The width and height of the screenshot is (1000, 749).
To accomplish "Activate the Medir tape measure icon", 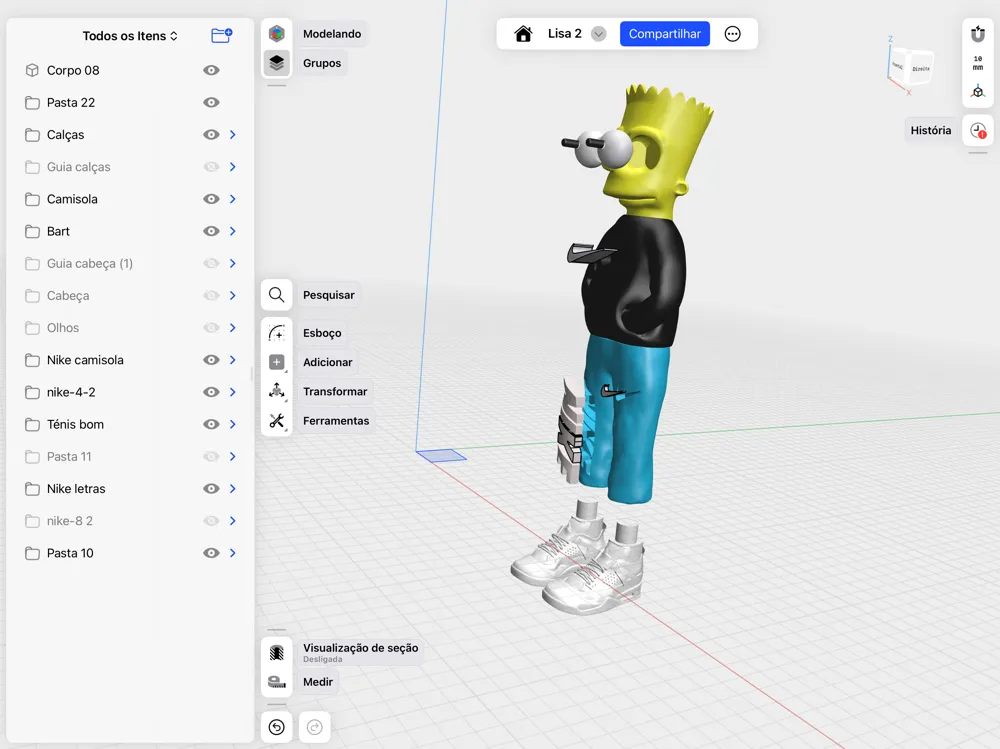I will 276,681.
